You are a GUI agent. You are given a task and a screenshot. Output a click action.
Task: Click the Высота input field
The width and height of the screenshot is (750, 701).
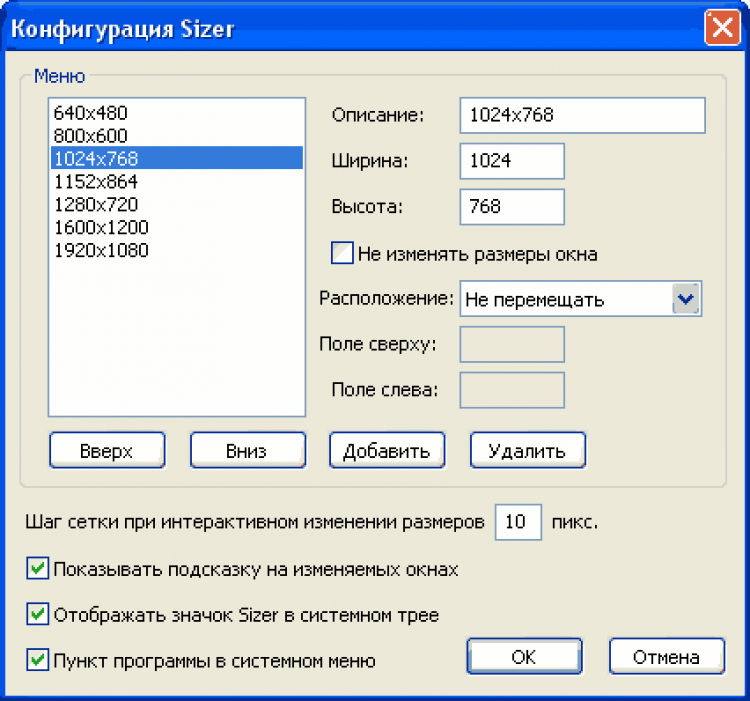pos(512,207)
